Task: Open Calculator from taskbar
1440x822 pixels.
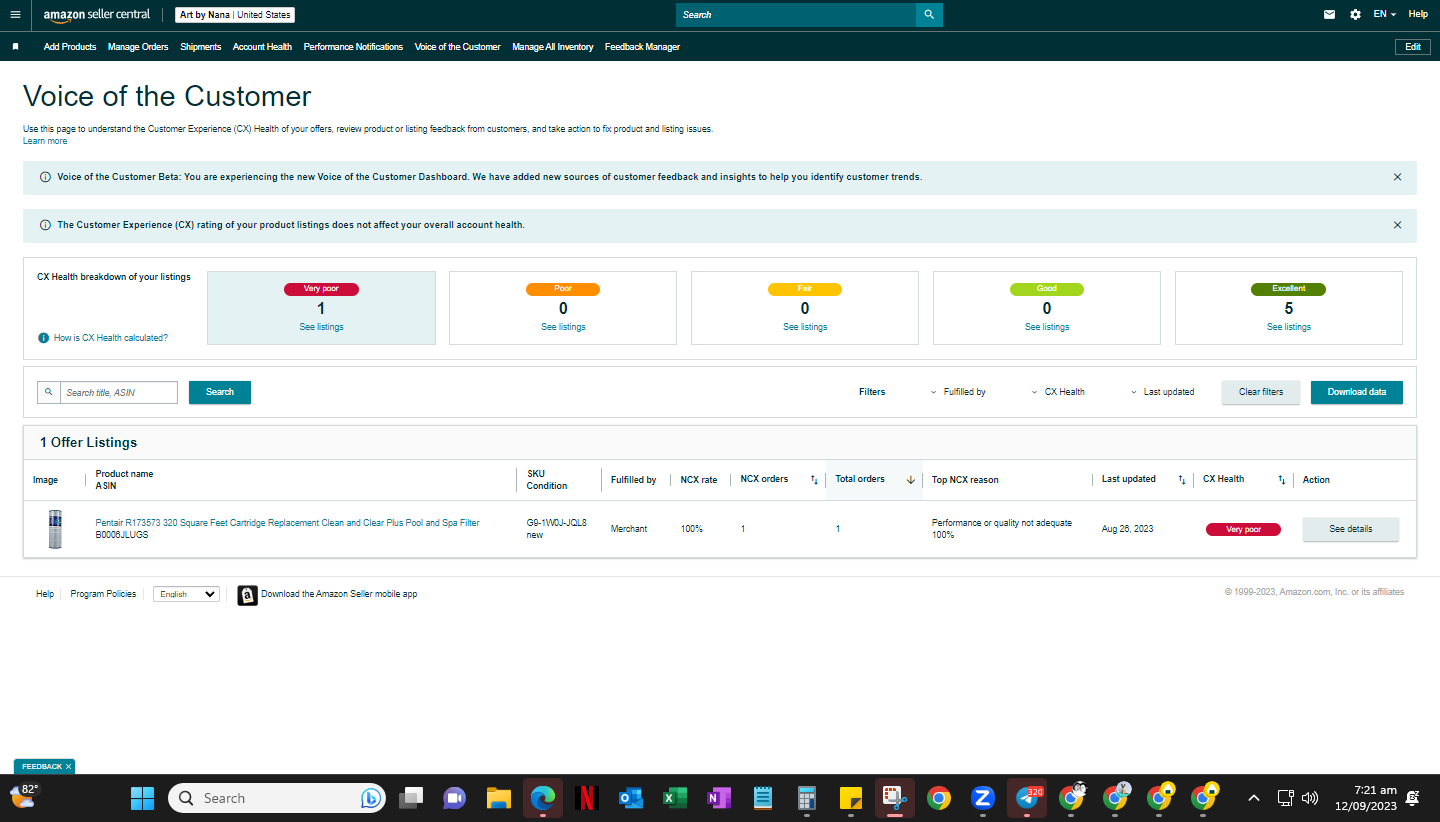Action: (x=807, y=798)
